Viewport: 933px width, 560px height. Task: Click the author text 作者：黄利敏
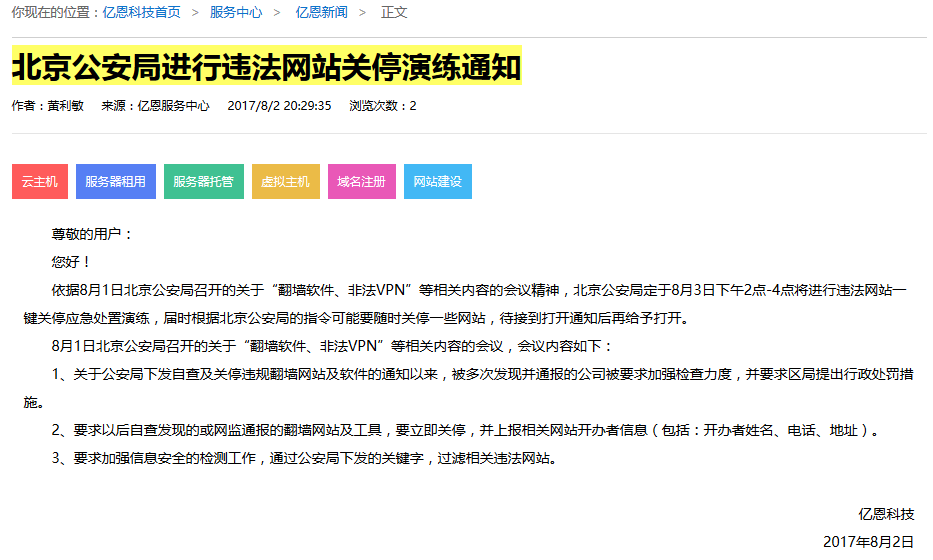tap(48, 106)
